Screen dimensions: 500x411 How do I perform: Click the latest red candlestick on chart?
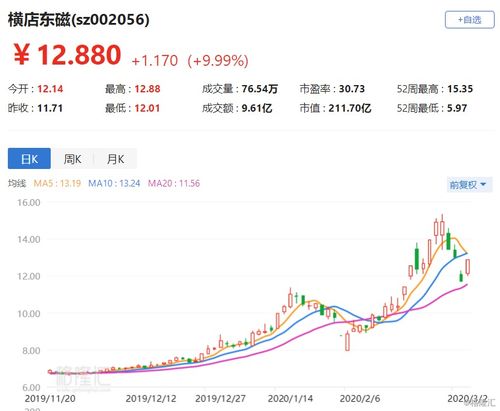468,267
